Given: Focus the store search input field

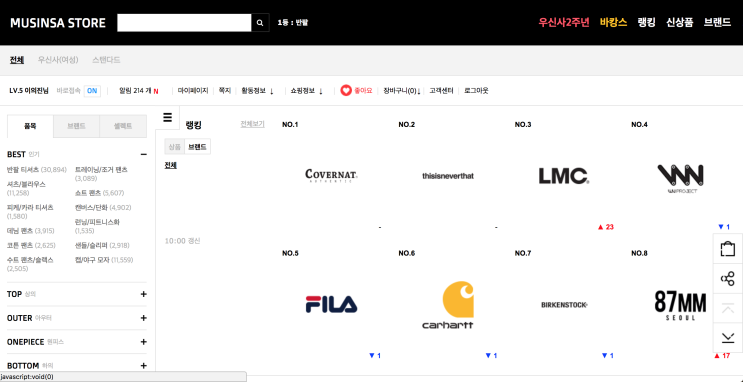Looking at the screenshot, I should pyautogui.click(x=184, y=23).
